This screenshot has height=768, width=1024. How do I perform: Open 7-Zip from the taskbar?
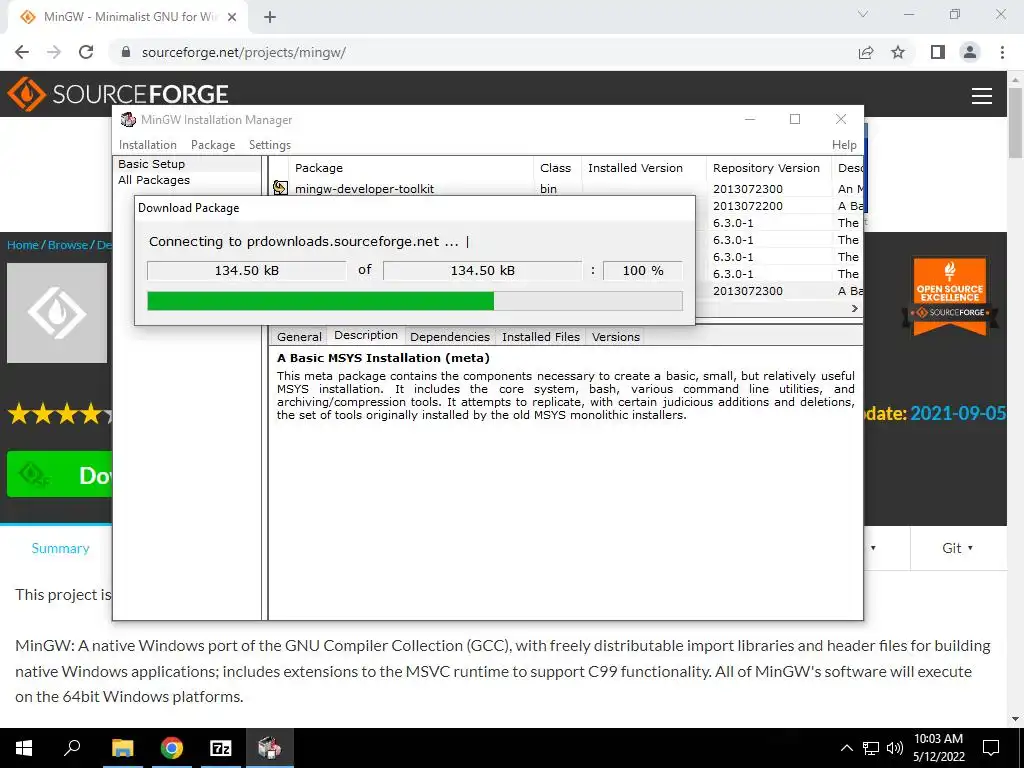pos(221,748)
